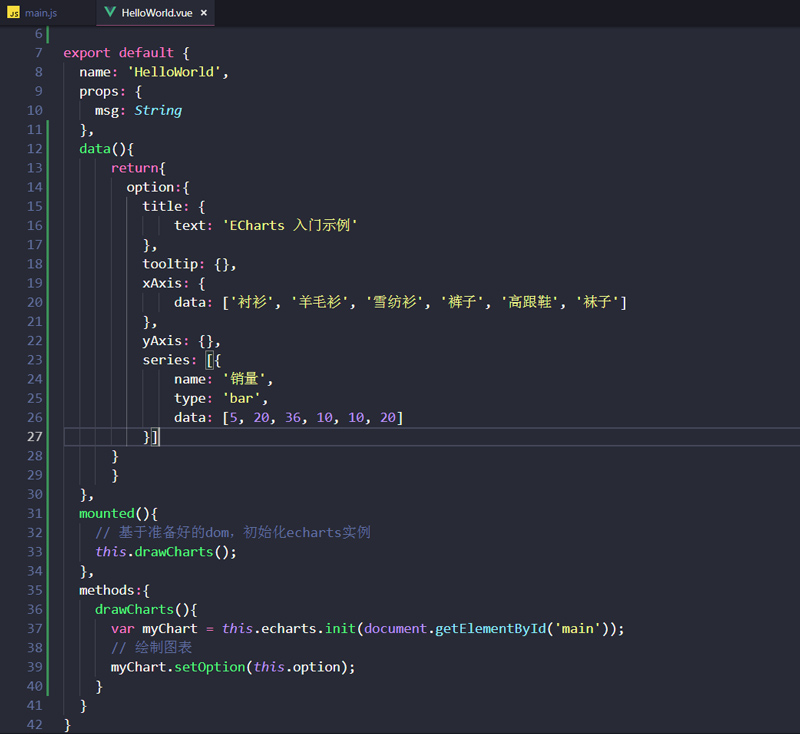Click 'data' method name on line 12

(95, 149)
